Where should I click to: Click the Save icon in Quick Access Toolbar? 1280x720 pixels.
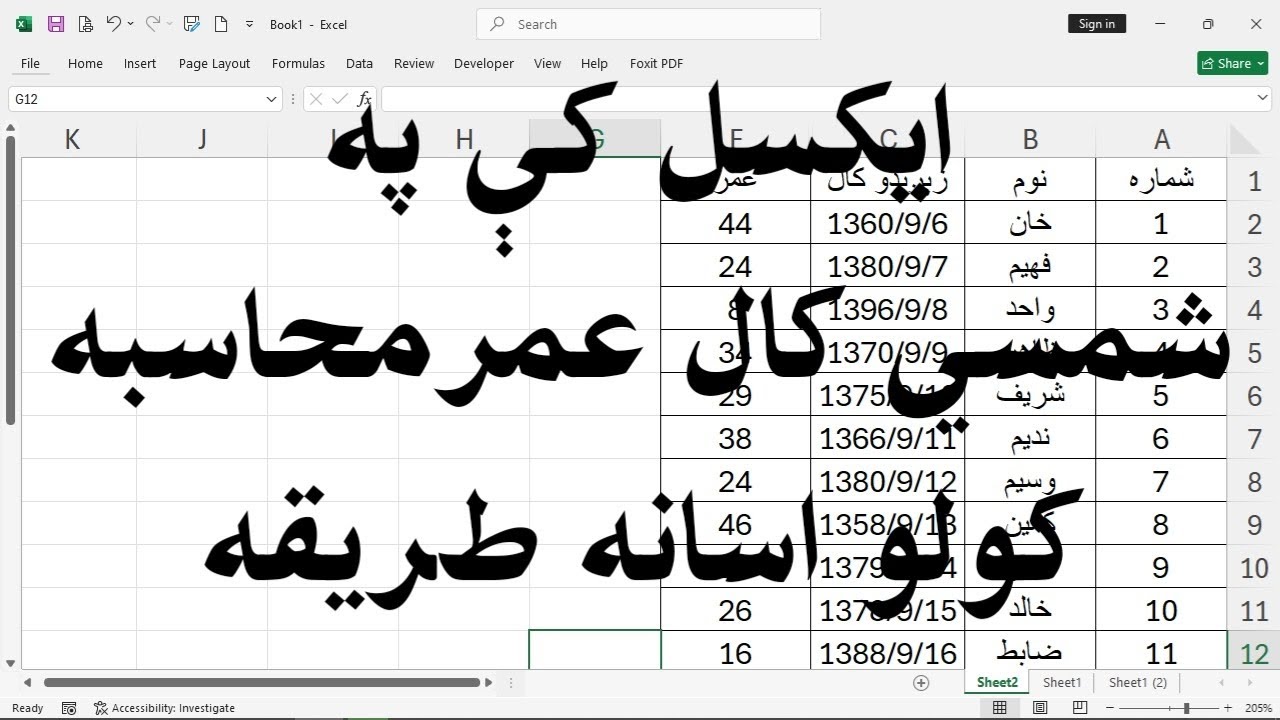[x=56, y=24]
